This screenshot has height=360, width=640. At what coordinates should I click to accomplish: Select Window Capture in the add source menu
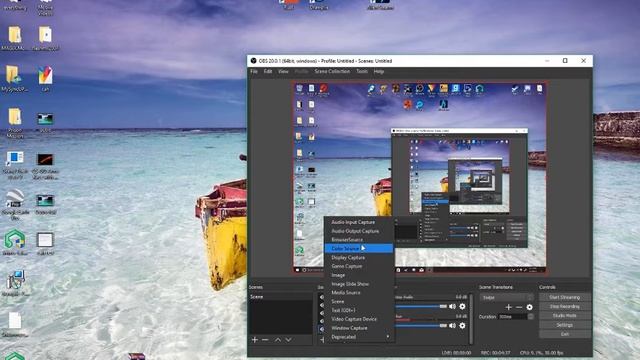(359, 328)
